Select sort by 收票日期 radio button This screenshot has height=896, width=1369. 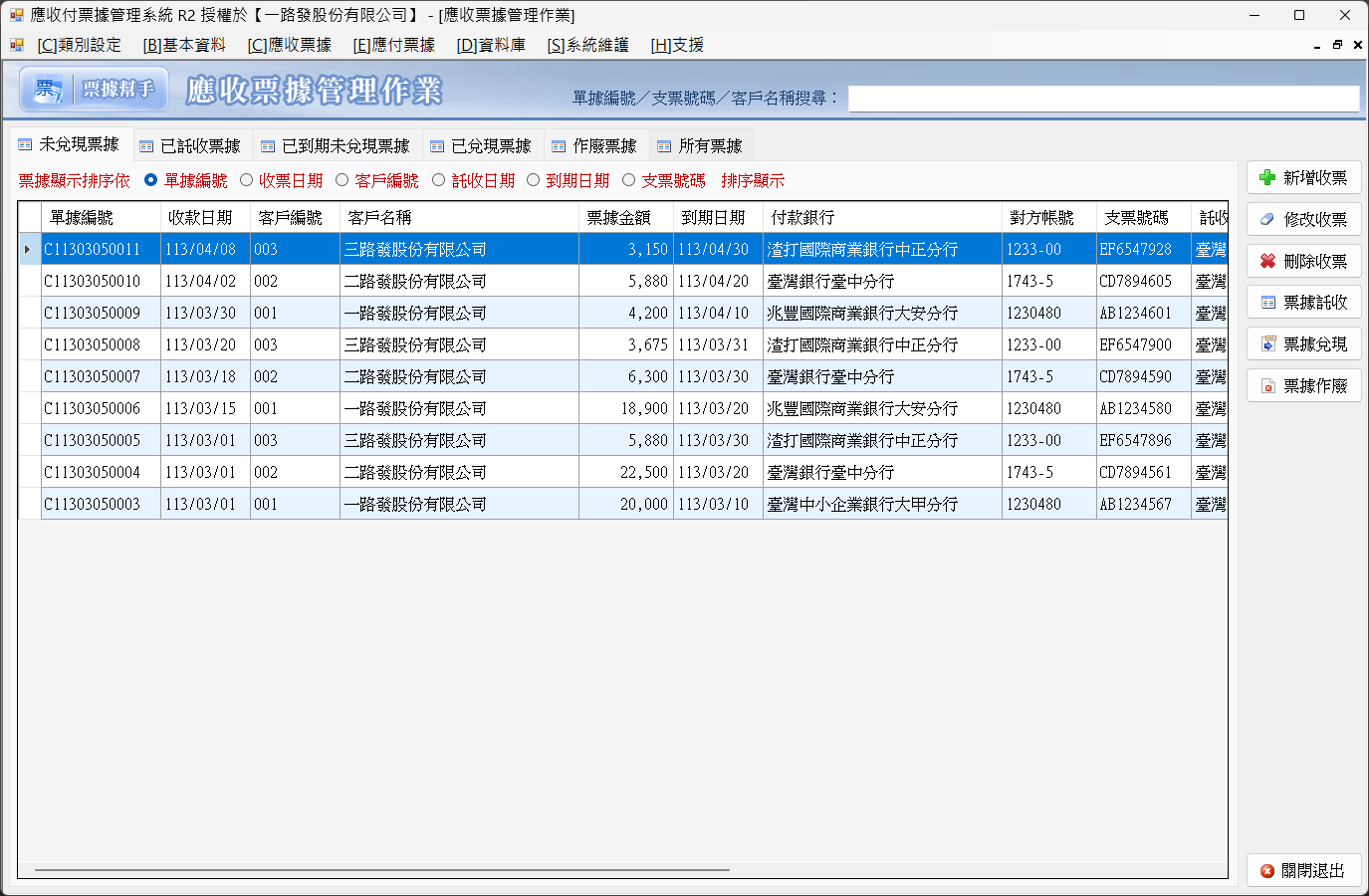pyautogui.click(x=246, y=180)
